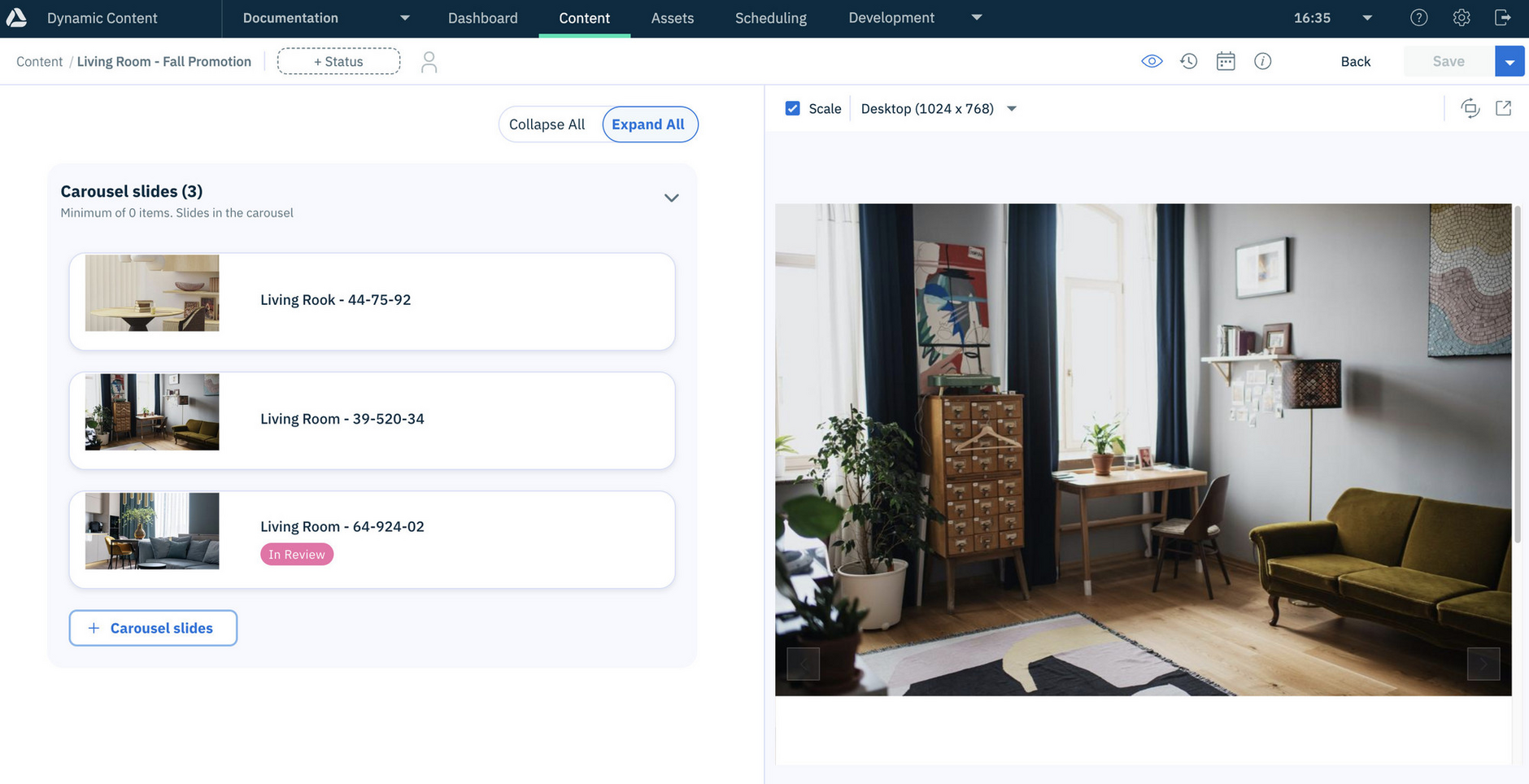This screenshot has height=784, width=1529.
Task: Click the Content breadcrumb link
Action: pos(39,62)
